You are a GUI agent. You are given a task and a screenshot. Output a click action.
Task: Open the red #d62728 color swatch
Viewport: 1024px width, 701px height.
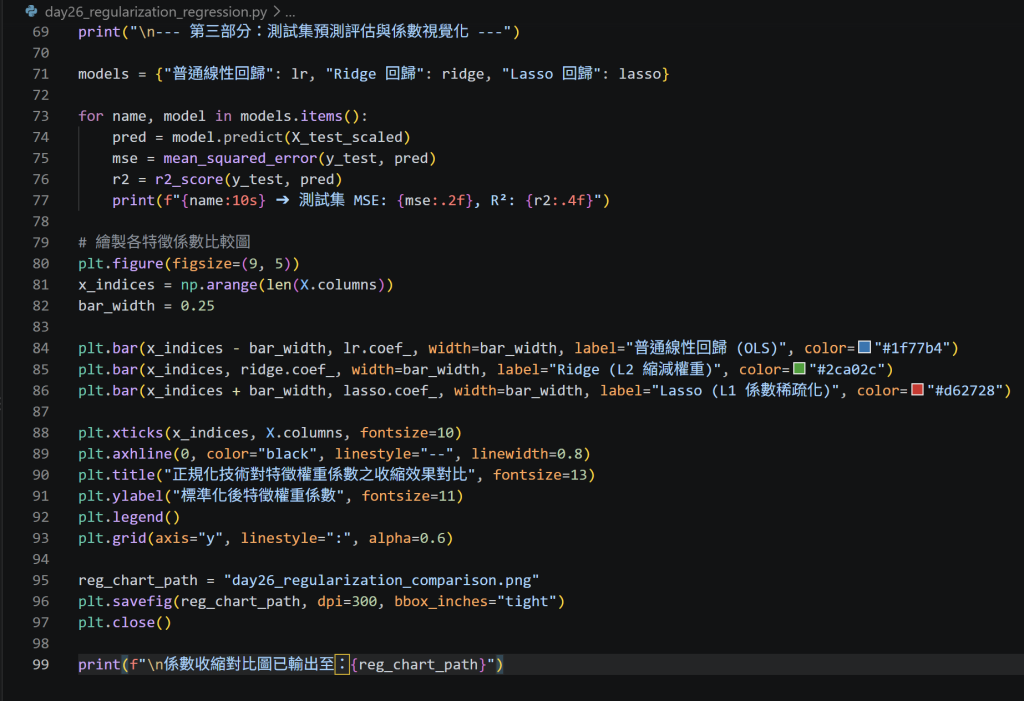tap(917, 389)
